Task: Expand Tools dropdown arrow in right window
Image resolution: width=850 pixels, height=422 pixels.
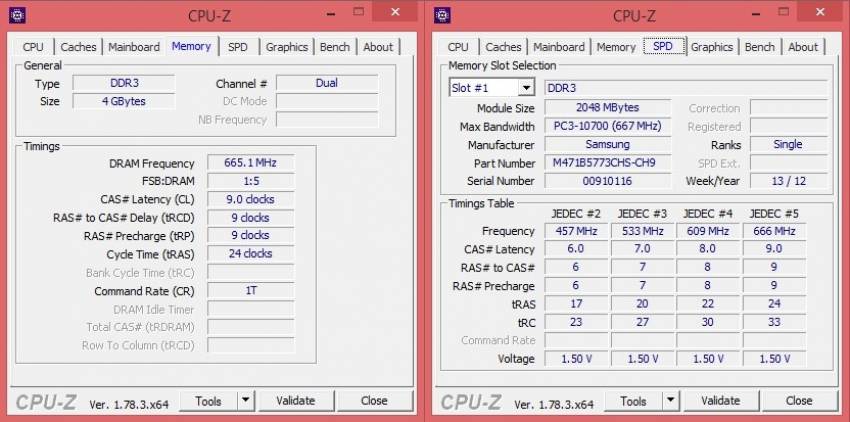Action: coord(671,401)
